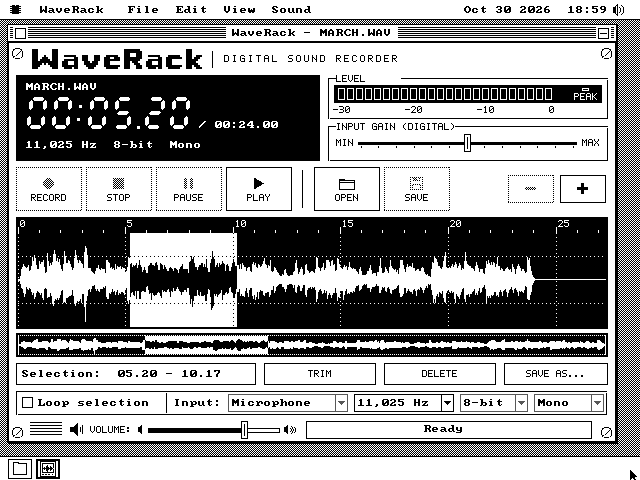Click the PEAK indicator in the level meter
This screenshot has width=640, height=480.
(585, 94)
